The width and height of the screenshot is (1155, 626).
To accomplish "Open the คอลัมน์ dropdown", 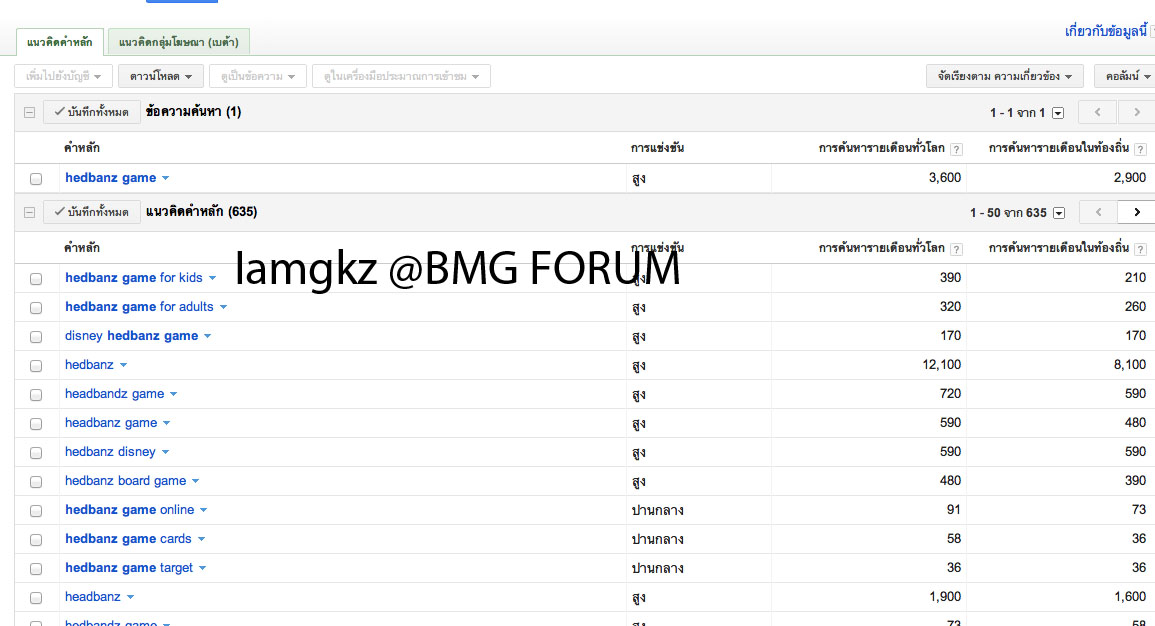I will click(1127, 76).
